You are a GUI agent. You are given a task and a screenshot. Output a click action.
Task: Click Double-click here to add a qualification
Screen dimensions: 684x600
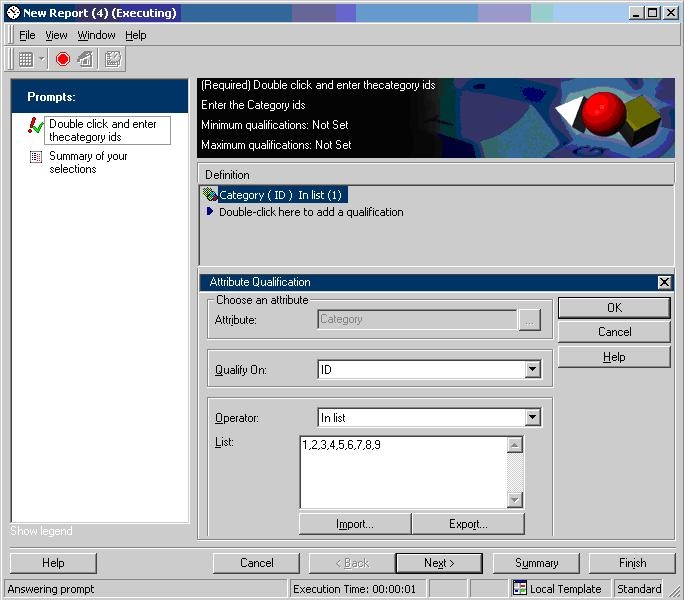(x=311, y=212)
